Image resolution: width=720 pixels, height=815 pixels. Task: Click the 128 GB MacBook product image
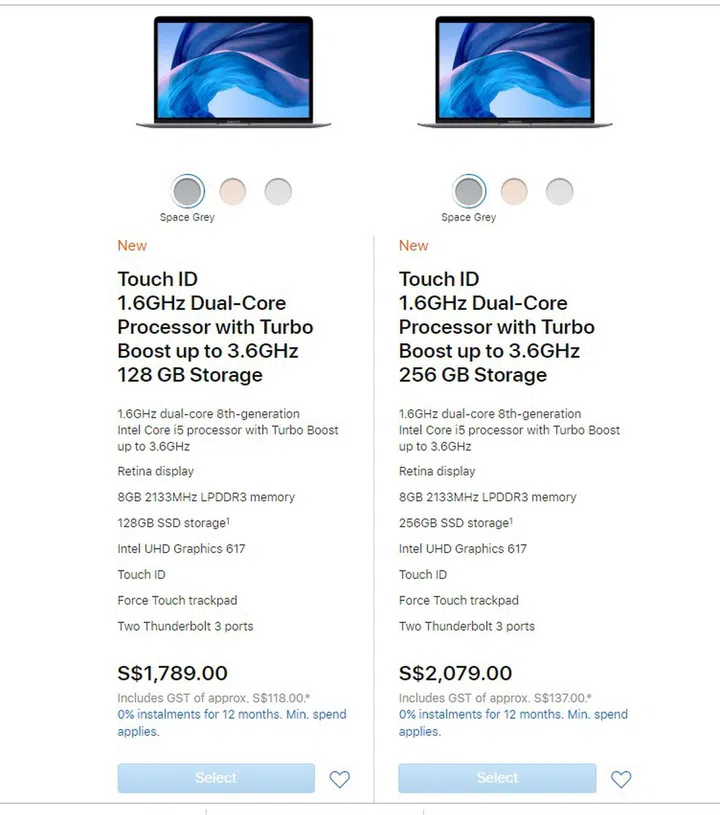[233, 70]
